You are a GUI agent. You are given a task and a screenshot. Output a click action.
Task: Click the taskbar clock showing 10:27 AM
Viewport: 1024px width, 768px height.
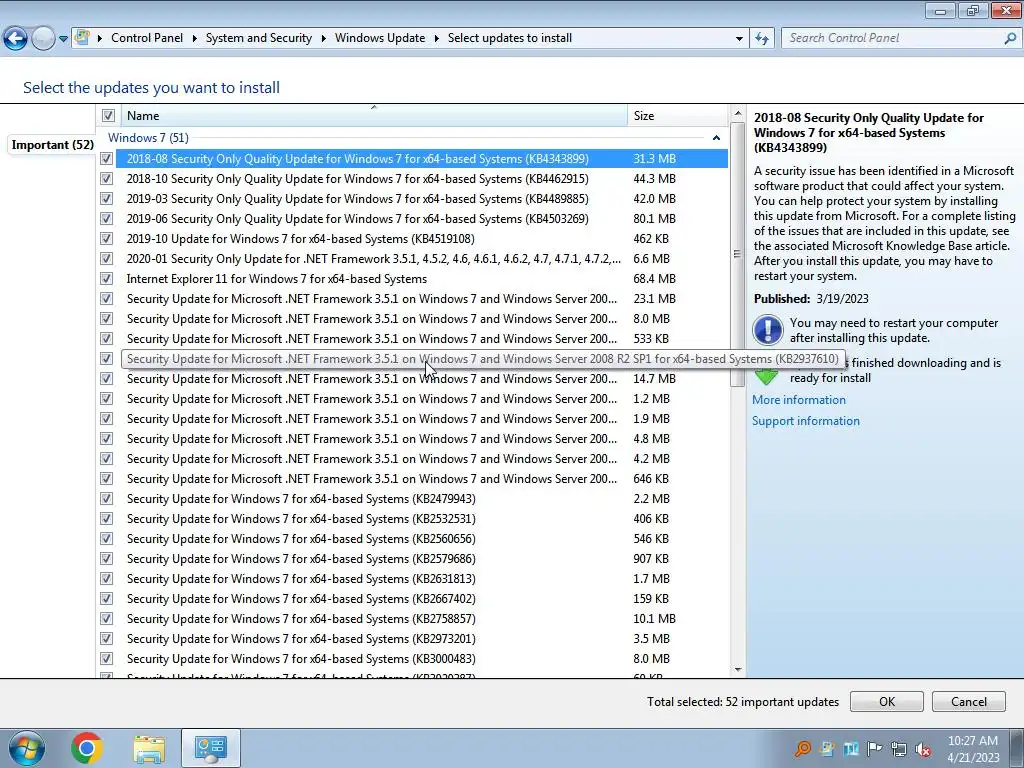pyautogui.click(x=973, y=749)
